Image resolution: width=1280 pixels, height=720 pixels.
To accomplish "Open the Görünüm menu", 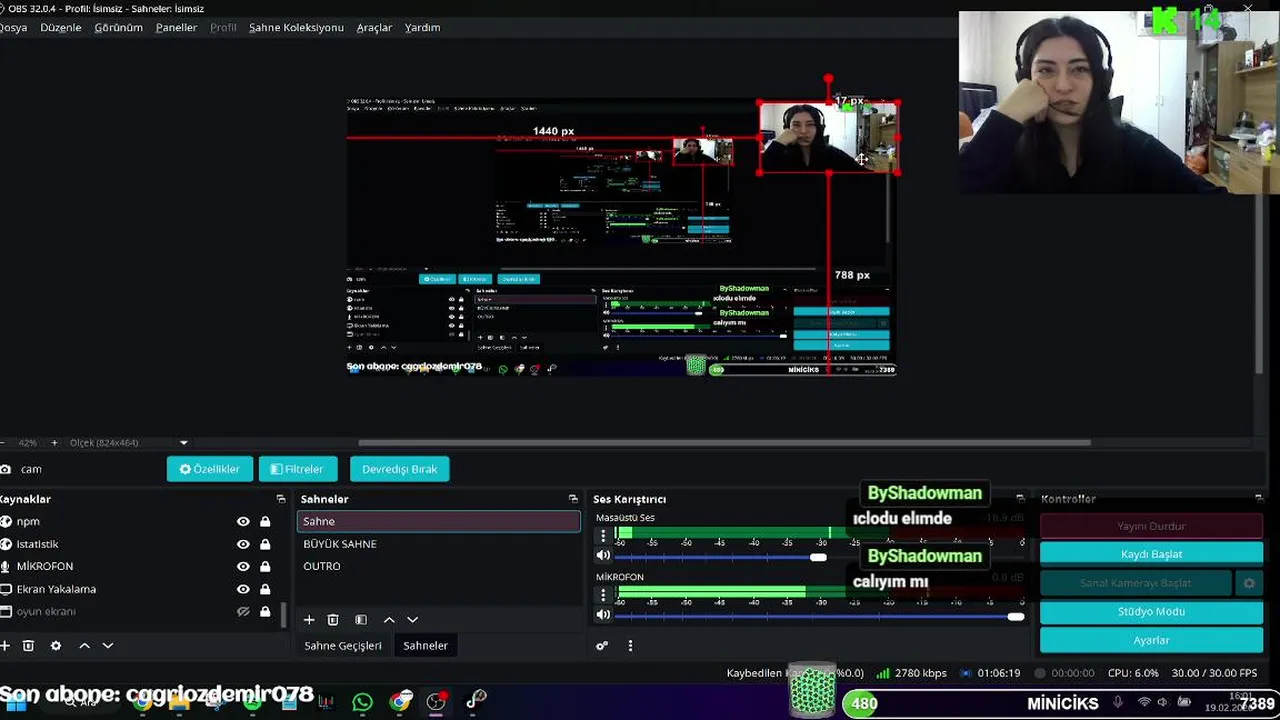I will click(x=119, y=28).
